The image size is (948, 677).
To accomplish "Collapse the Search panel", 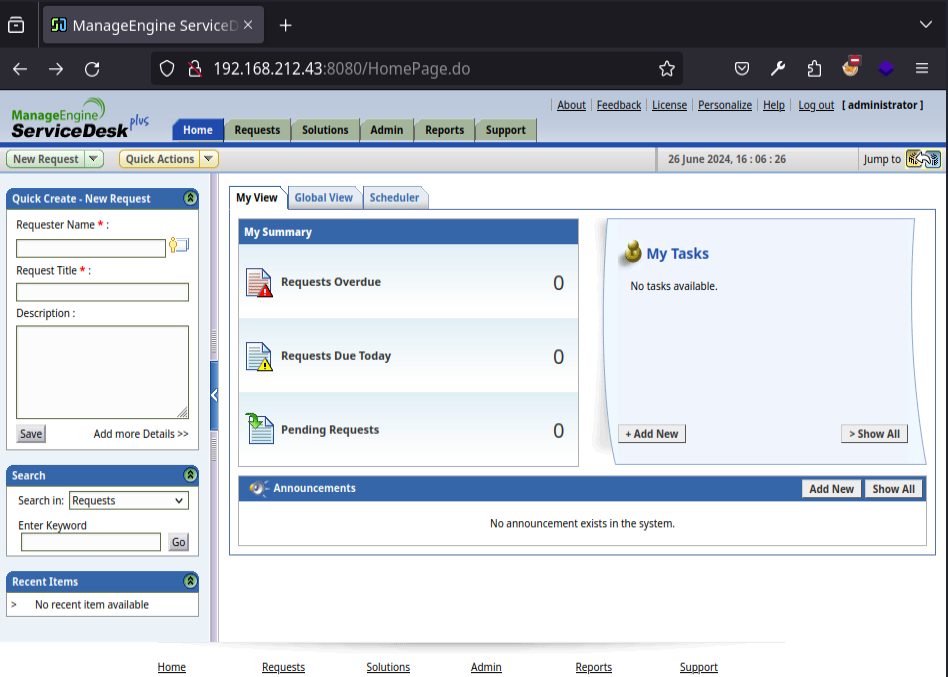I will (189, 475).
